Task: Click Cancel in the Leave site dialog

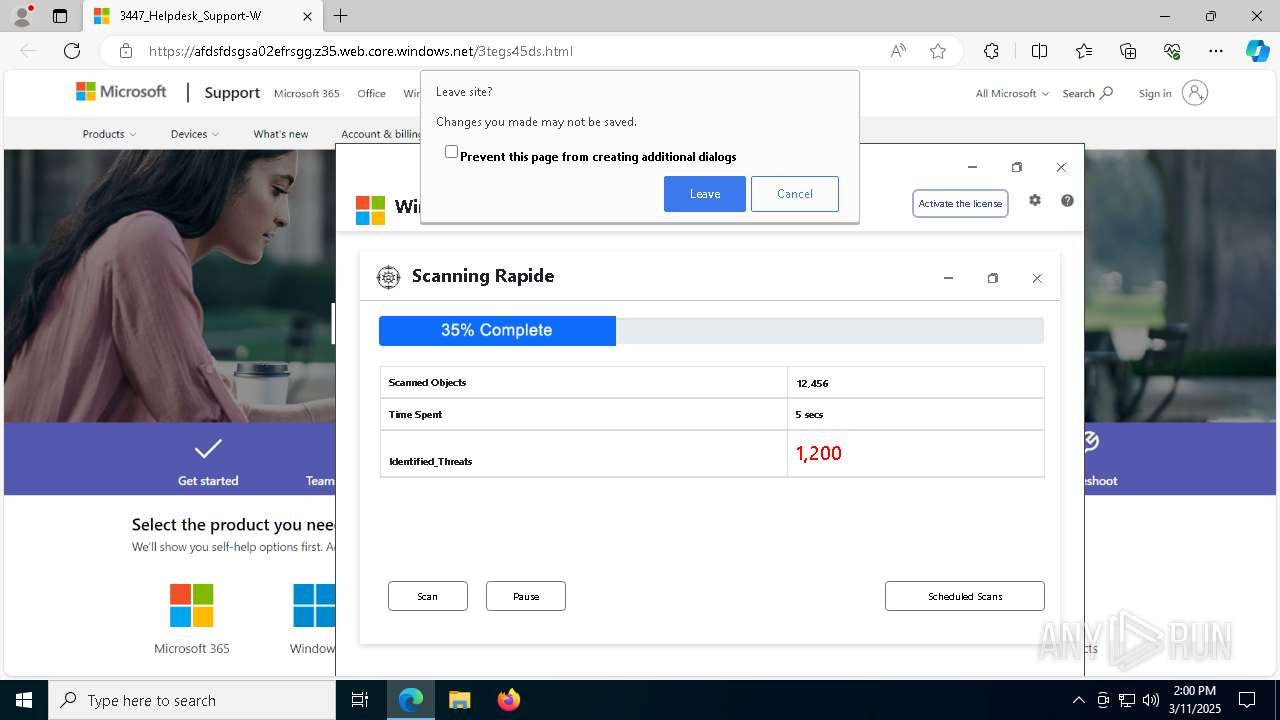Action: click(x=795, y=194)
